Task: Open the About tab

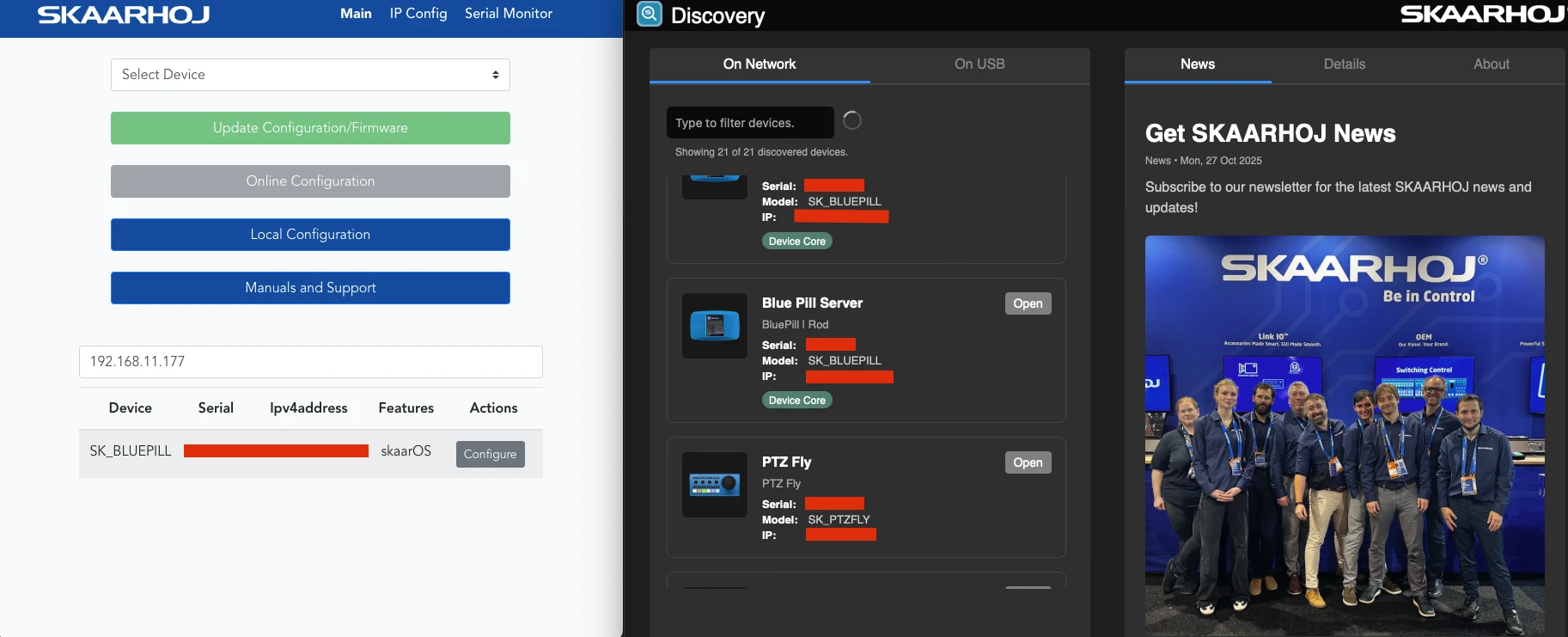Action: [x=1491, y=64]
